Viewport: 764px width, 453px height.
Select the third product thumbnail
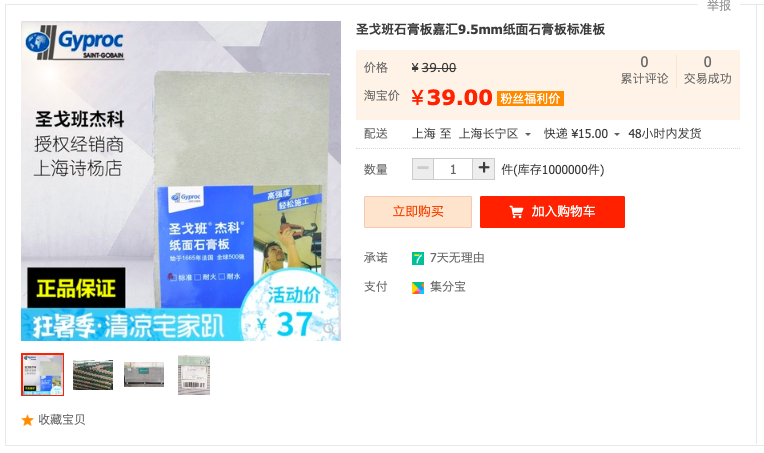click(x=144, y=375)
